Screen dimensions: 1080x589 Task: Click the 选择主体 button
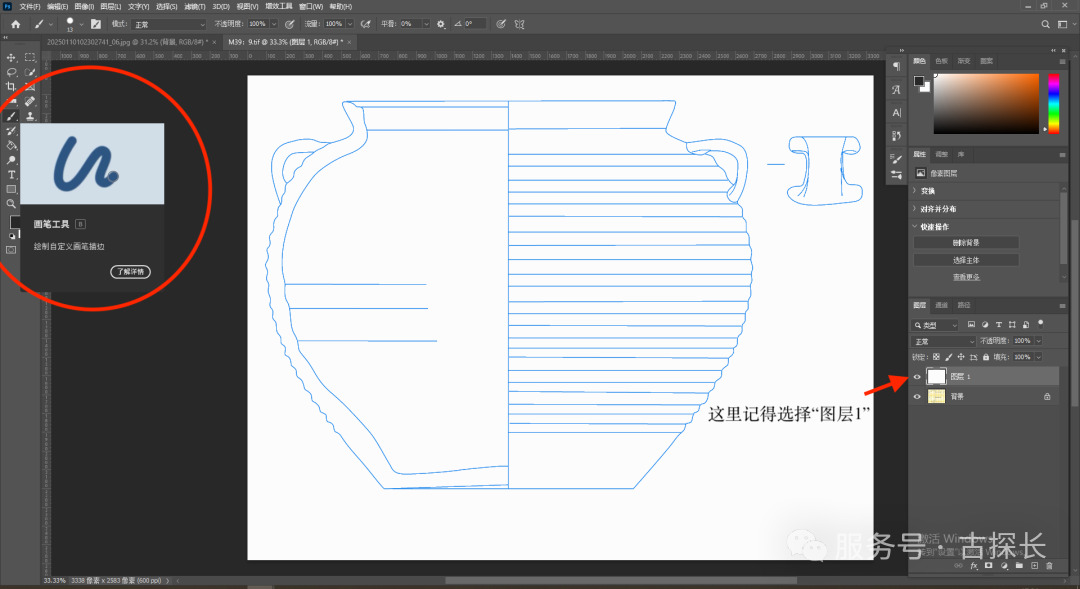click(x=966, y=260)
